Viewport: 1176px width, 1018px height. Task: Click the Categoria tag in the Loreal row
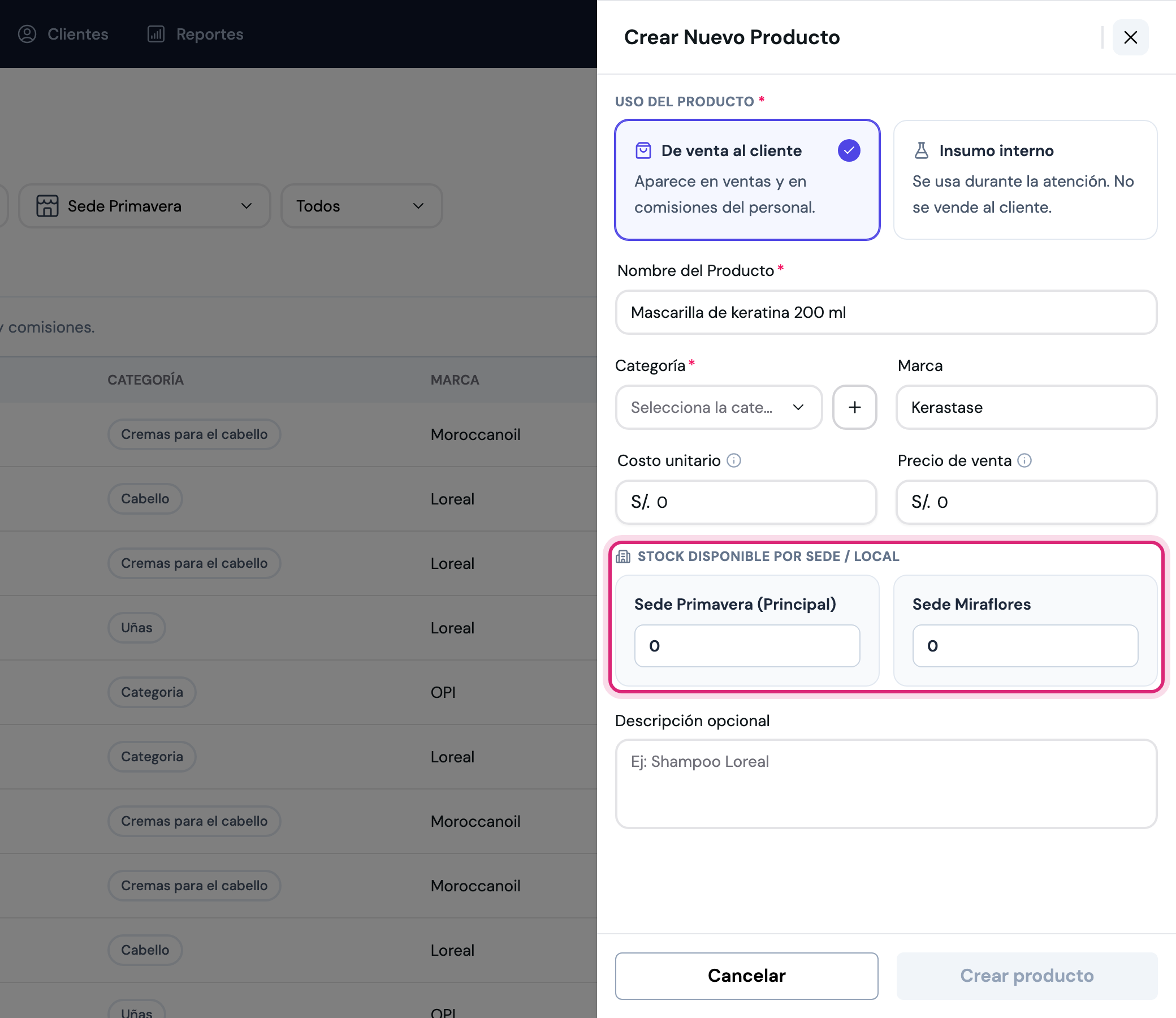(152, 757)
